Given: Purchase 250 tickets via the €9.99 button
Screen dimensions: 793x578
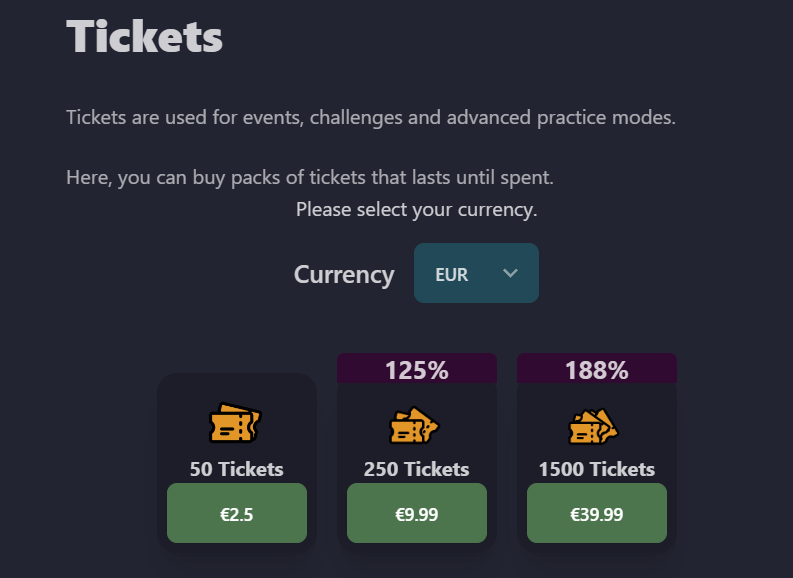Looking at the screenshot, I should click(417, 513).
